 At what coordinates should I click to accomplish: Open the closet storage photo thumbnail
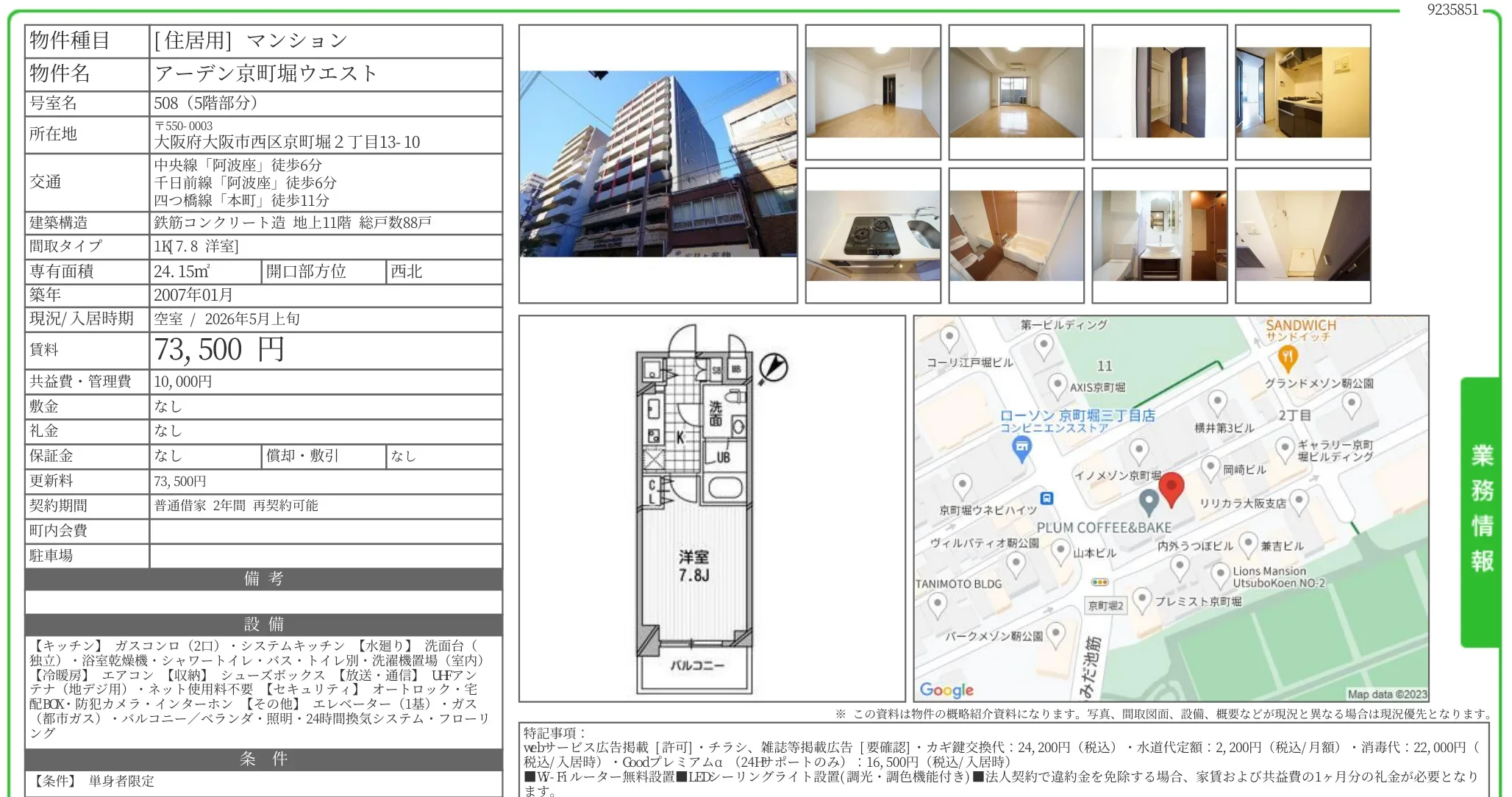point(1159,93)
